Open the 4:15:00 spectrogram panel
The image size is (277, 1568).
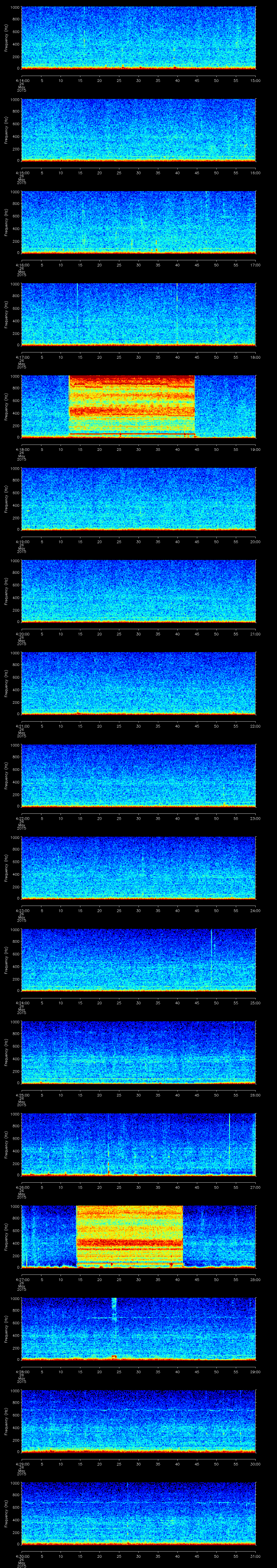(x=138, y=130)
